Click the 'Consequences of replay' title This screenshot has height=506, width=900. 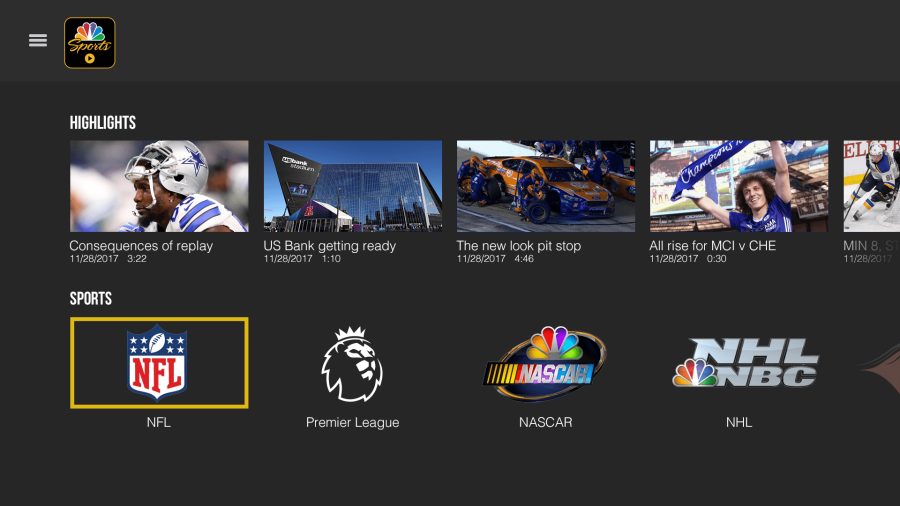[141, 246]
